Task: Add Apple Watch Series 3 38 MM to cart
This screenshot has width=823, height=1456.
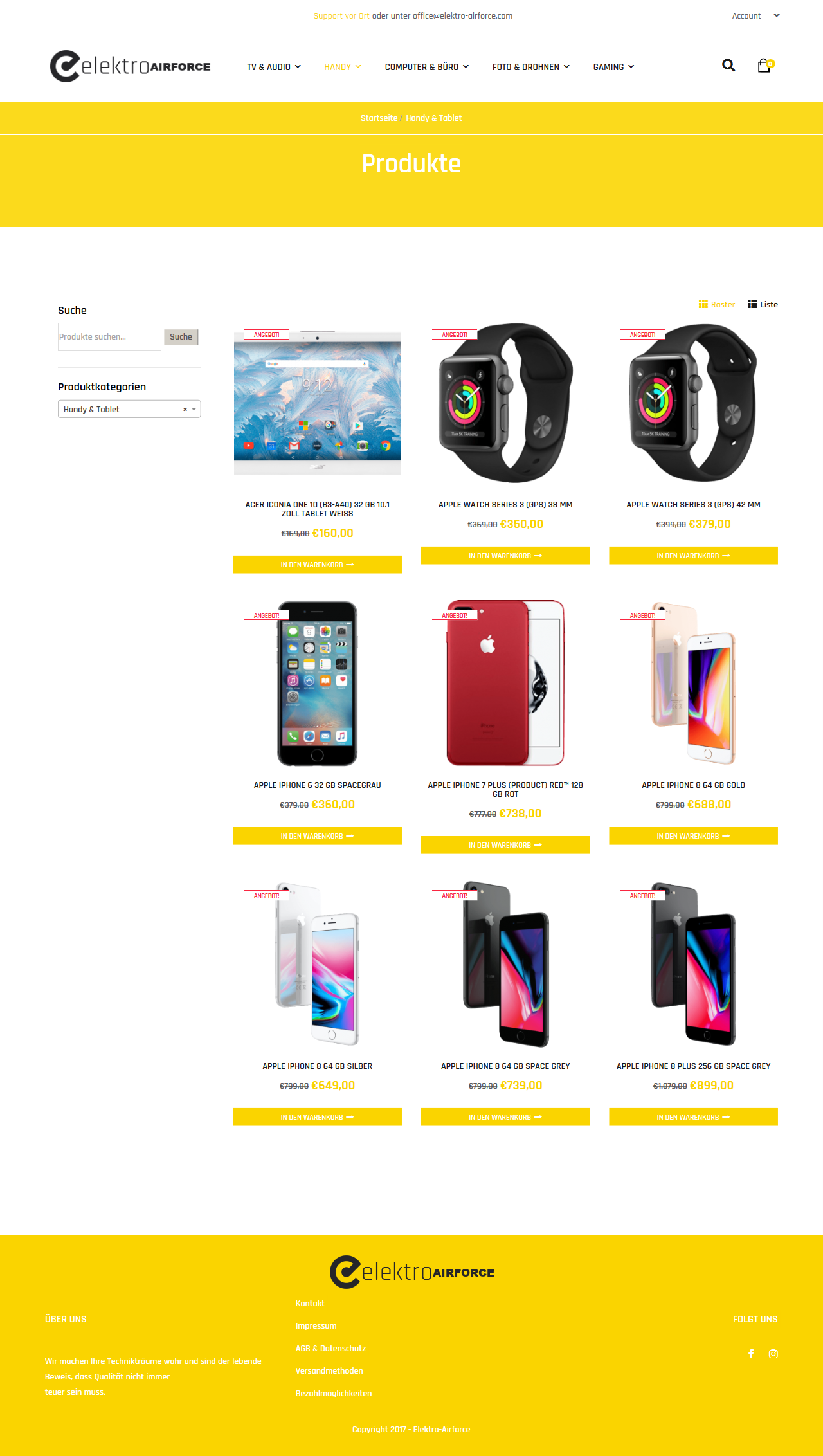Action: (x=505, y=556)
